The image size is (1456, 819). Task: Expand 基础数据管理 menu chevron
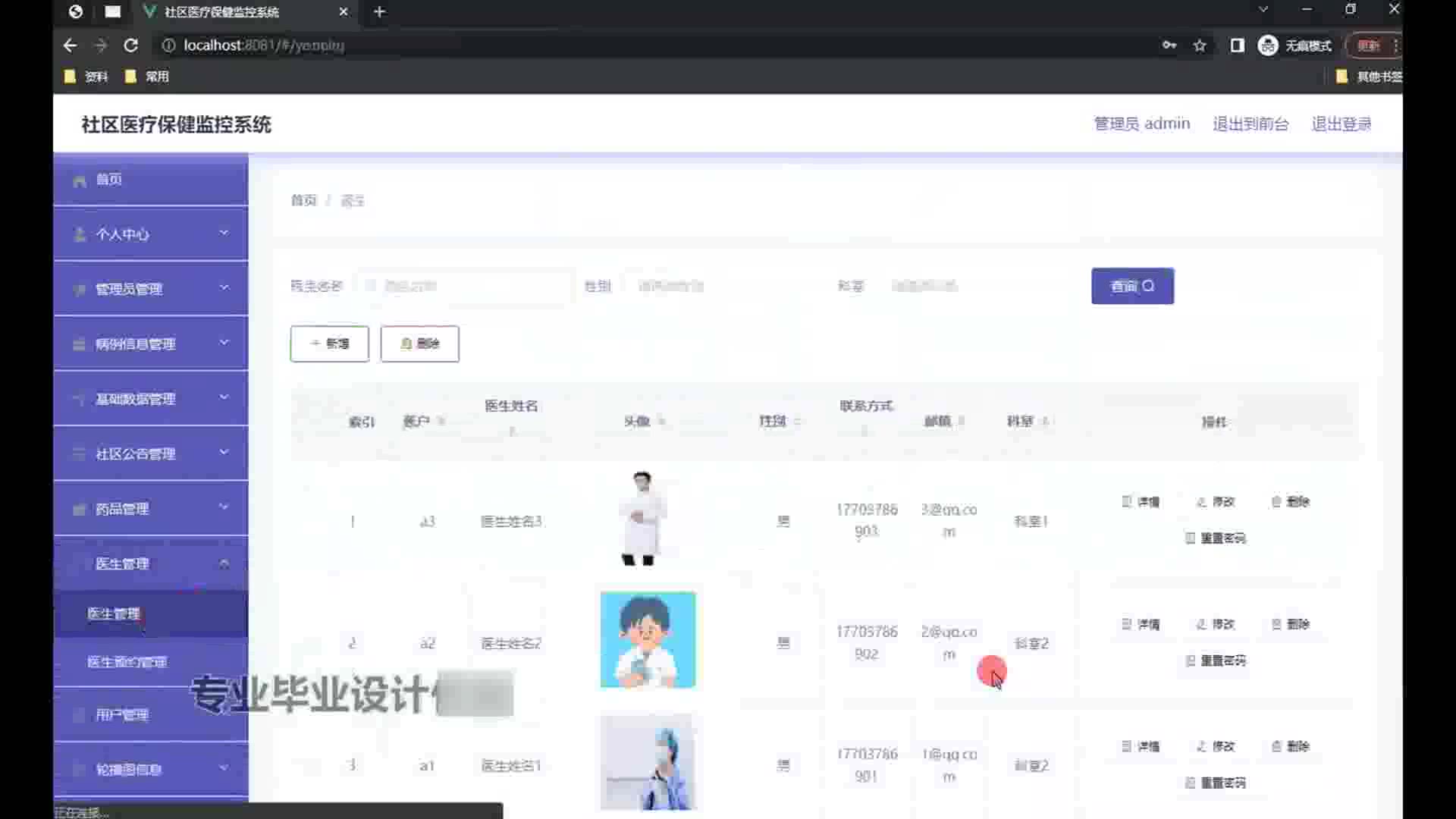pyautogui.click(x=224, y=397)
